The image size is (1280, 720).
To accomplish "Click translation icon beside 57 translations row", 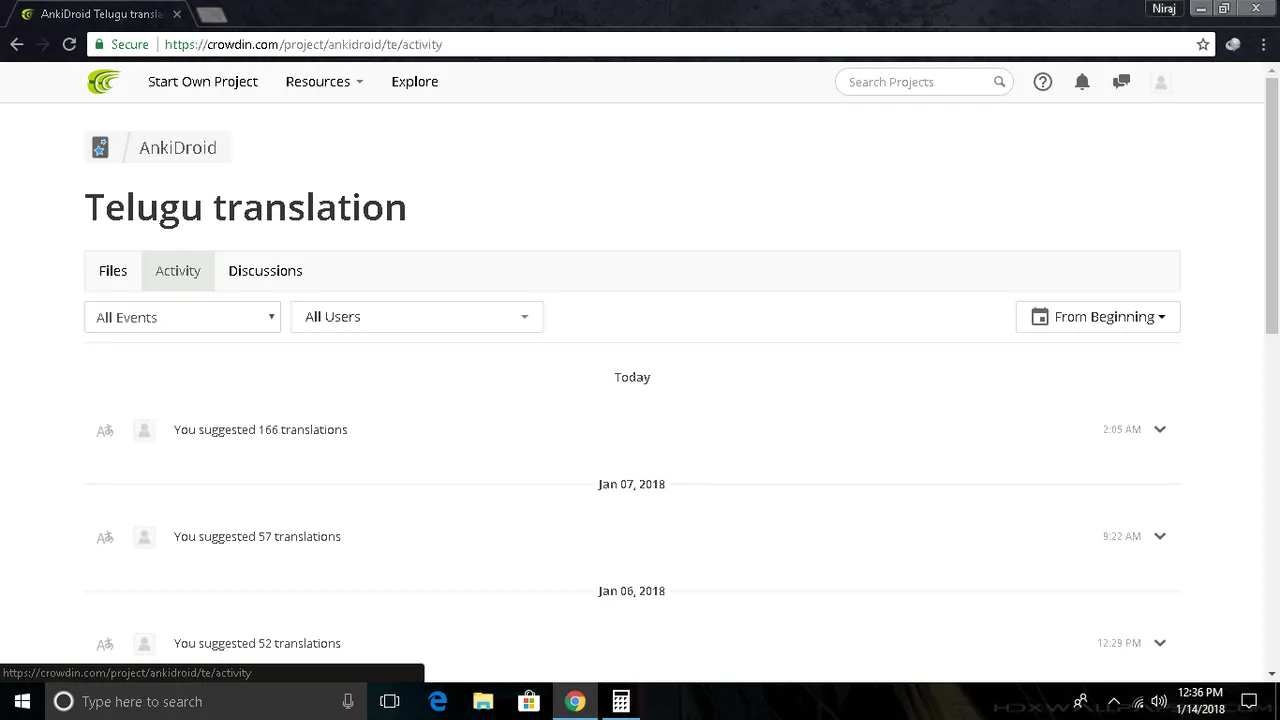I will coord(105,538).
